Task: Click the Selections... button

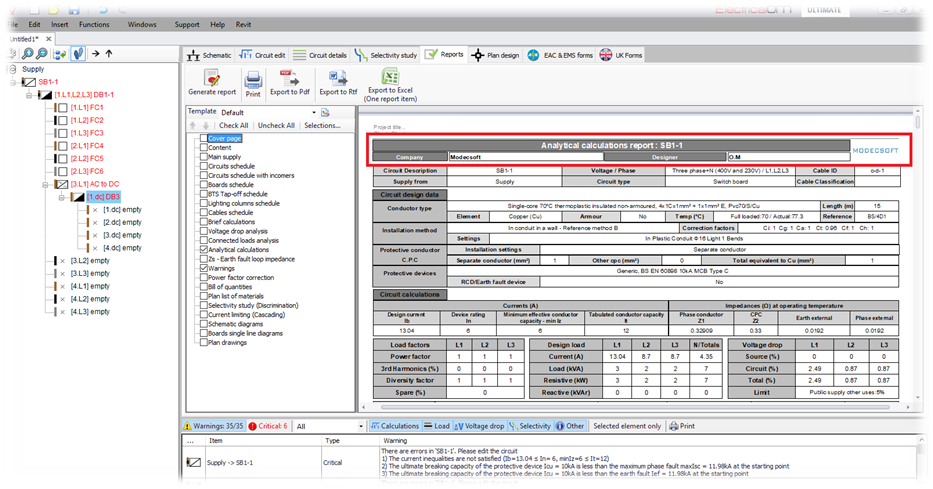Action: point(322,126)
